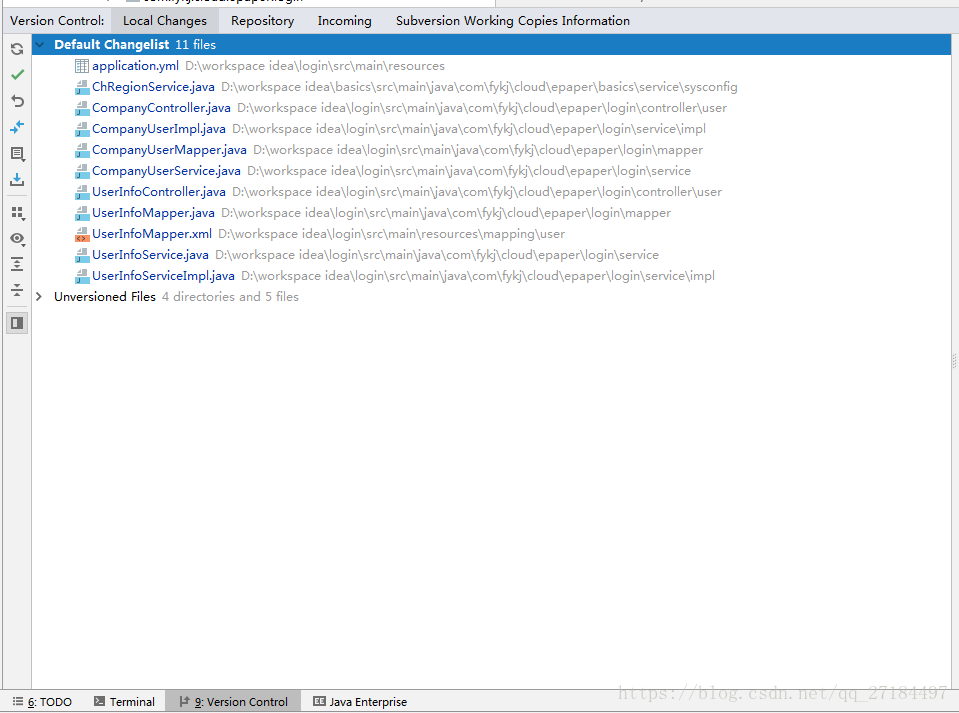This screenshot has width=959, height=713.
Task: Toggle the preview eye icon in sidebar
Action: pos(15,238)
